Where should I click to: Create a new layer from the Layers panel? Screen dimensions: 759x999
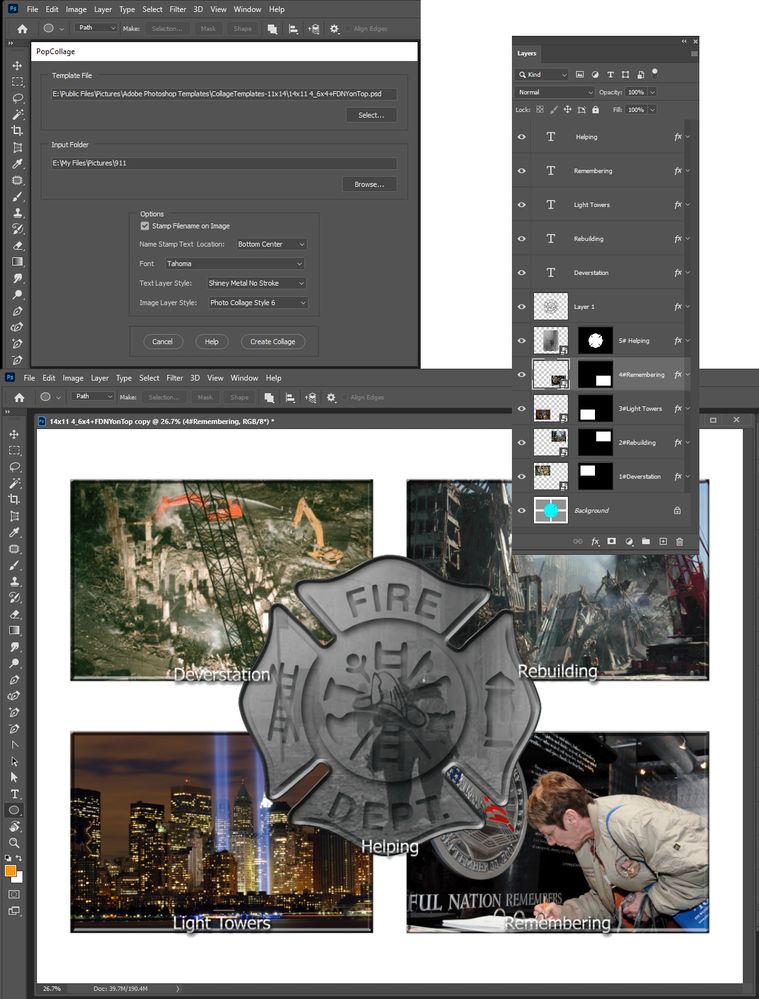663,542
